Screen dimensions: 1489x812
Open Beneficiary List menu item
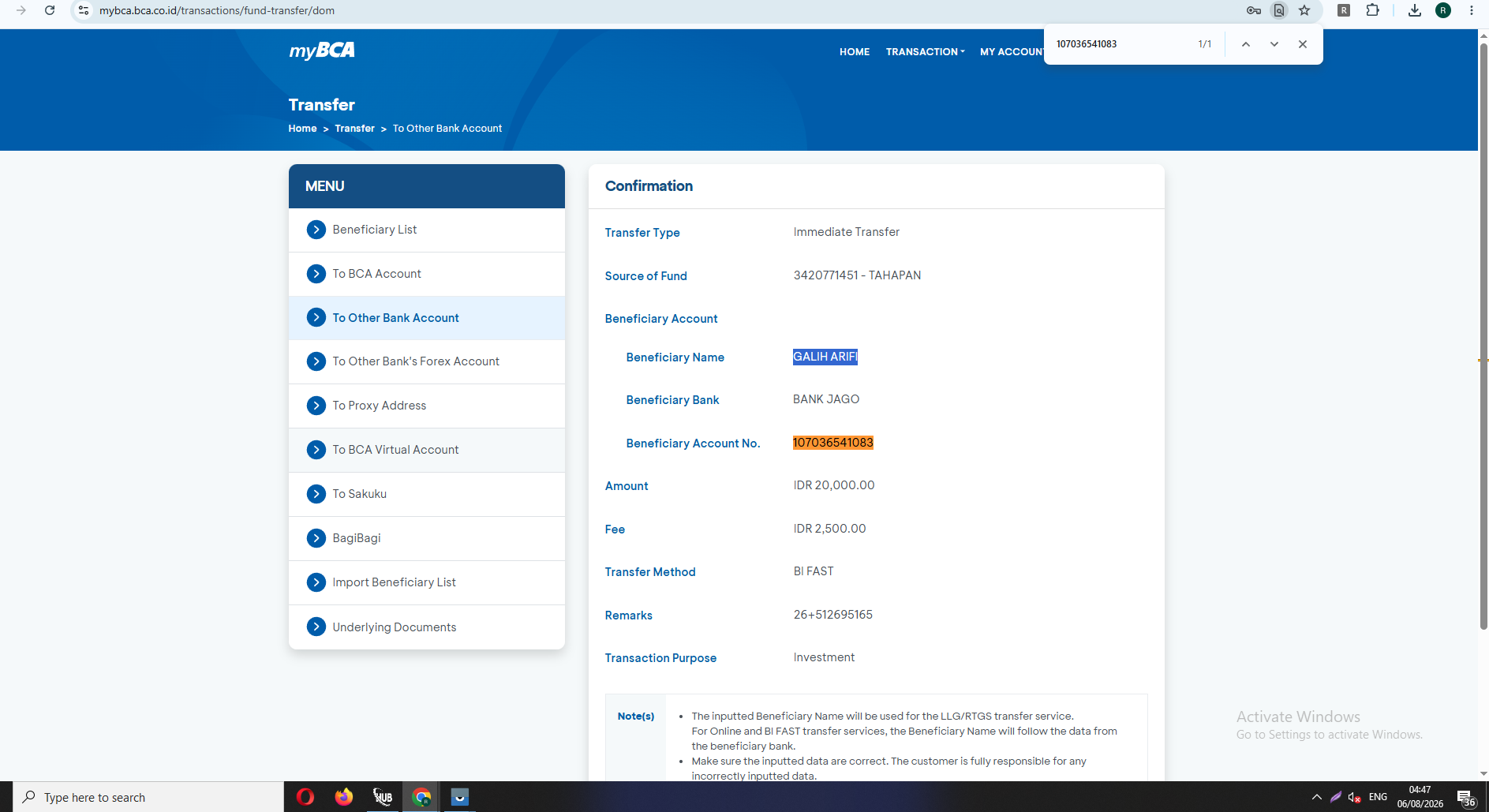[427, 230]
